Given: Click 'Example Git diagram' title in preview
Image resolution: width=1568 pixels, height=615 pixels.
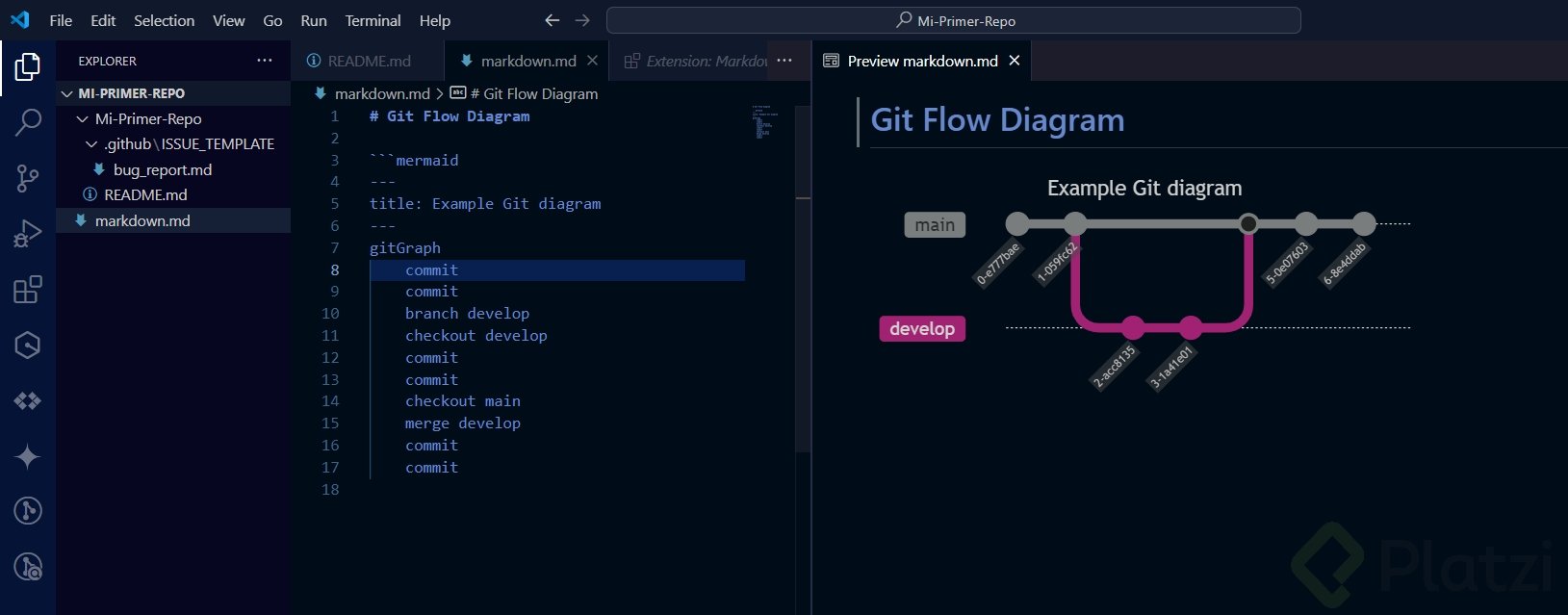Looking at the screenshot, I should tap(1144, 189).
